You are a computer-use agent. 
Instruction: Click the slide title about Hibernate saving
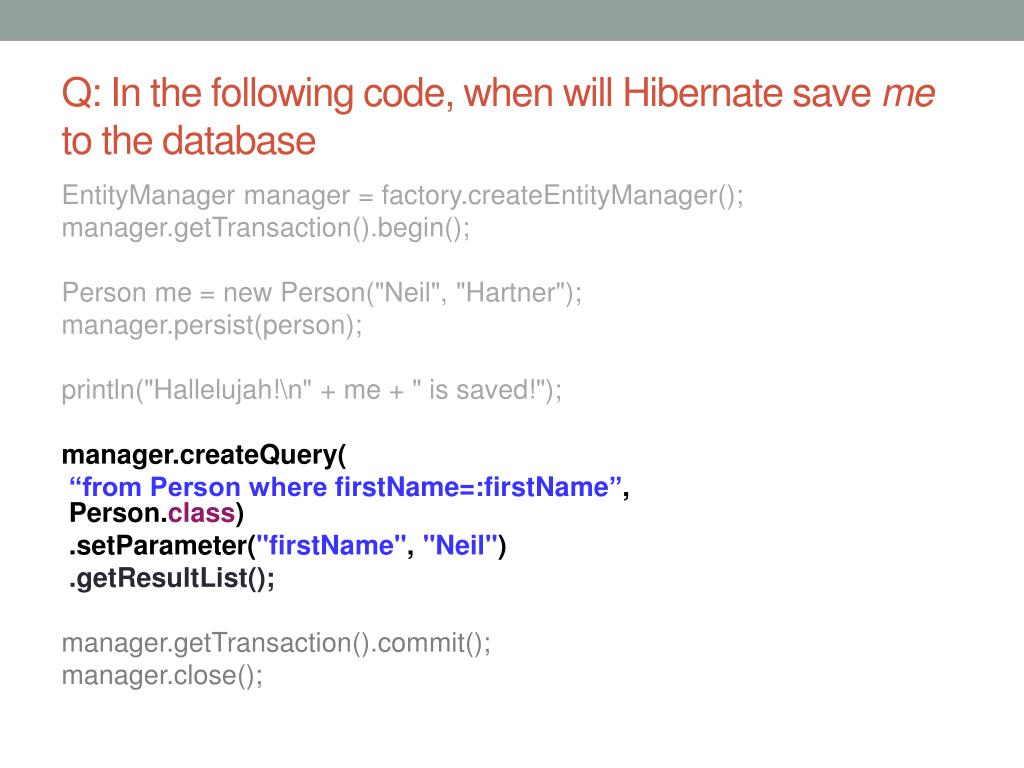point(450,95)
